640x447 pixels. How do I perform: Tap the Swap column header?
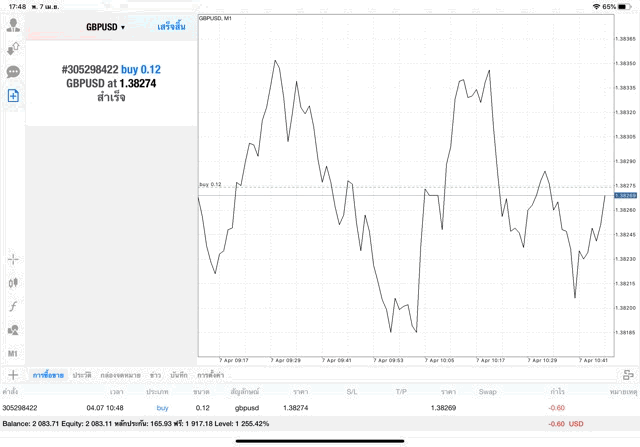[487, 392]
